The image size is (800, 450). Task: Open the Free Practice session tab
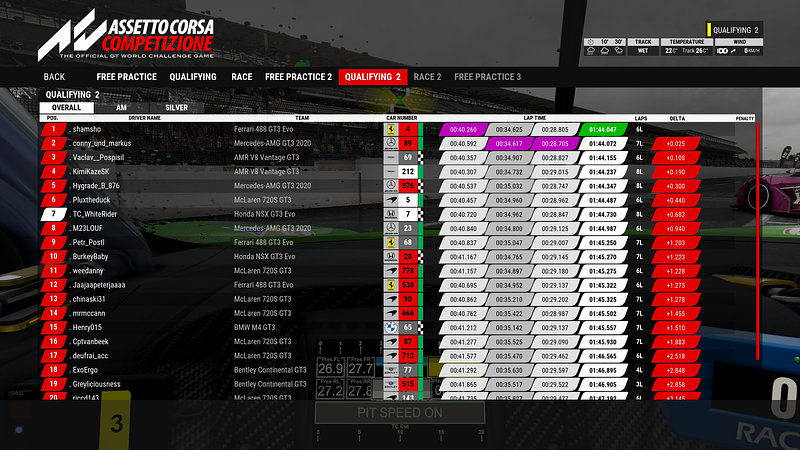point(127,77)
